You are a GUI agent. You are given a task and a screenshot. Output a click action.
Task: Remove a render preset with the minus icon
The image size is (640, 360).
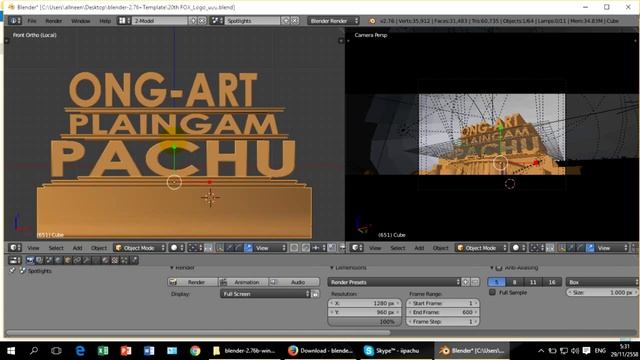(475, 282)
